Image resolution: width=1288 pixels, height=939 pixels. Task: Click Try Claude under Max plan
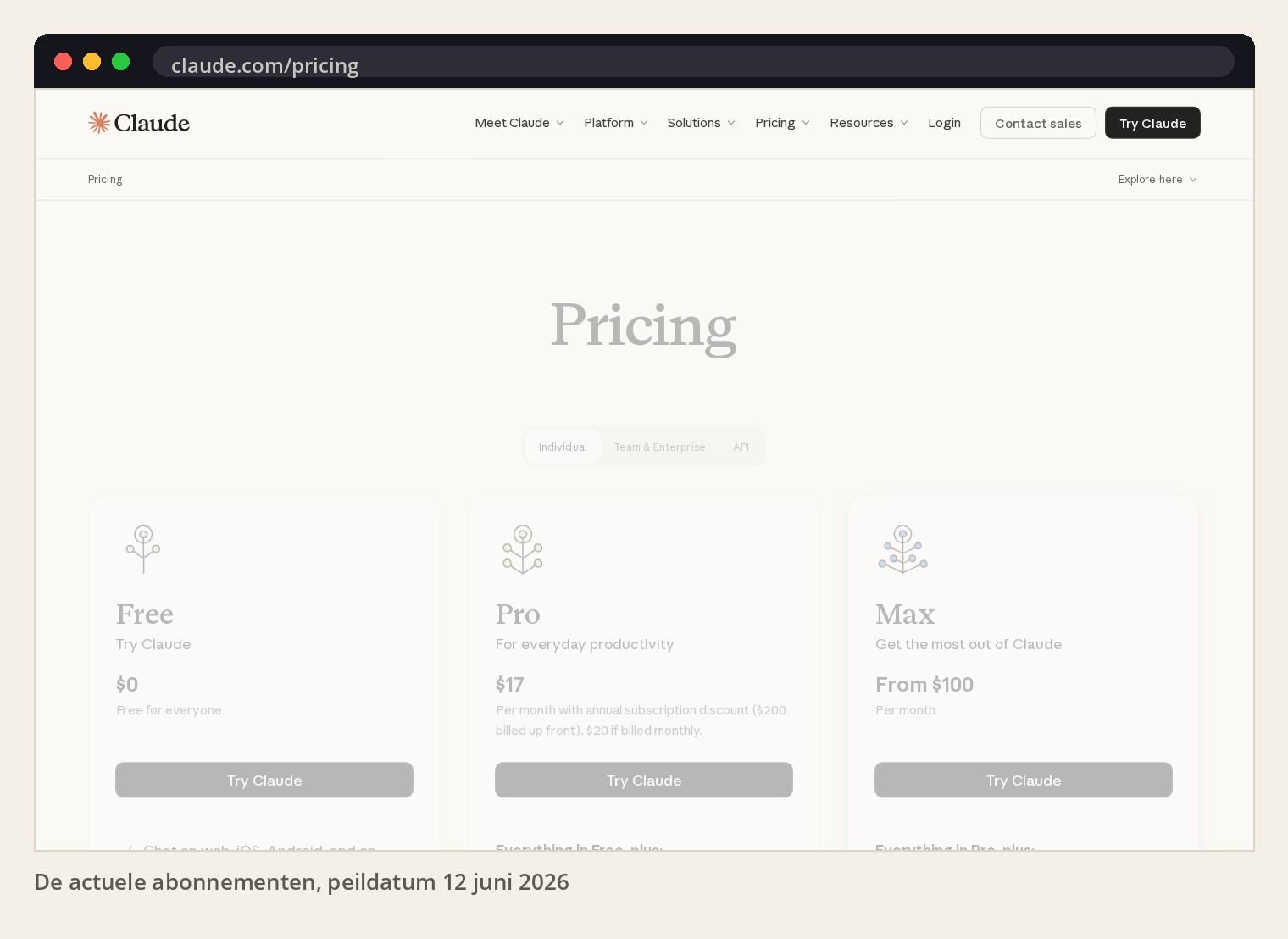1024,780
